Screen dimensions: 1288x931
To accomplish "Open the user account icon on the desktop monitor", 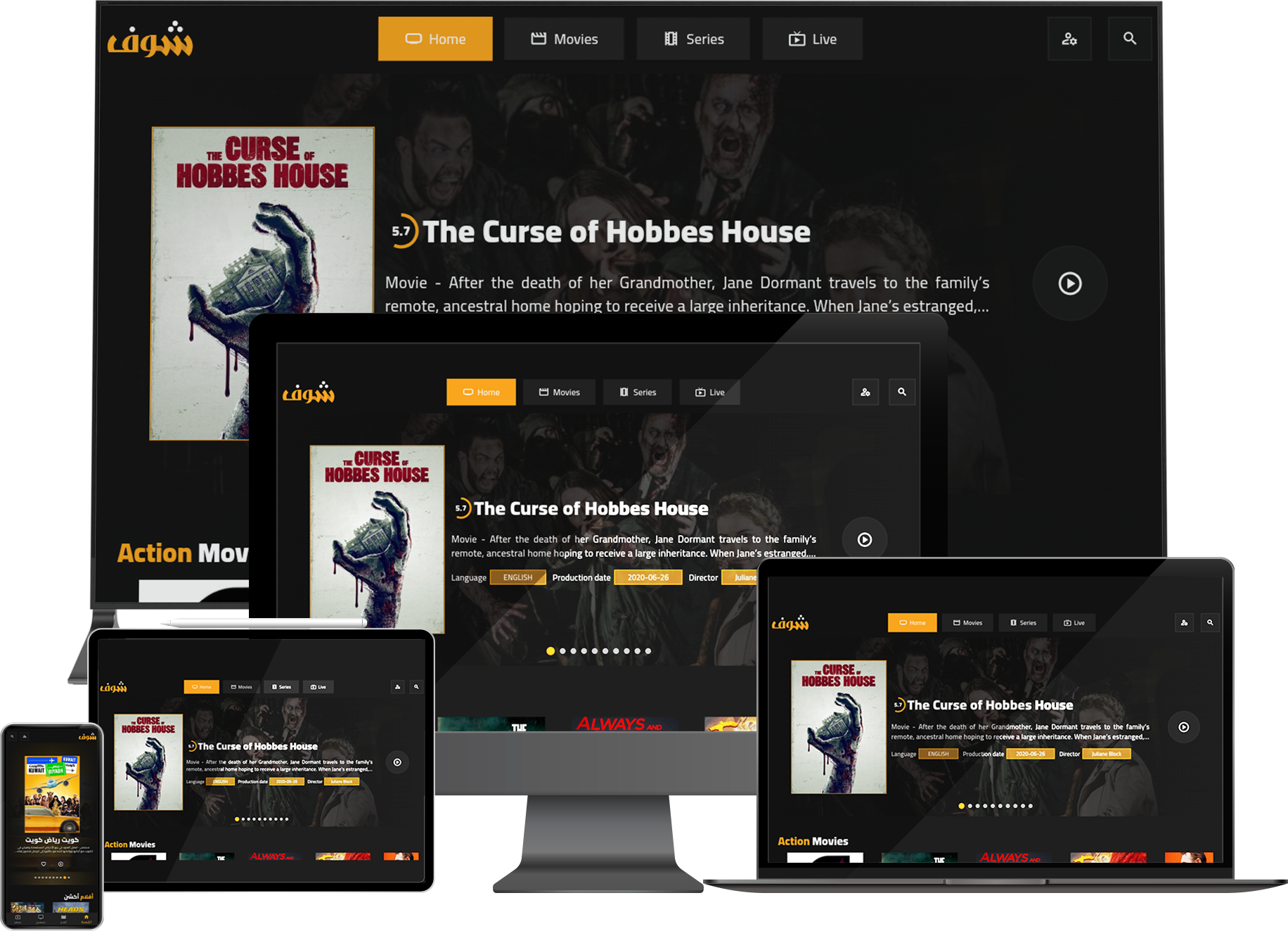I will 865,392.
